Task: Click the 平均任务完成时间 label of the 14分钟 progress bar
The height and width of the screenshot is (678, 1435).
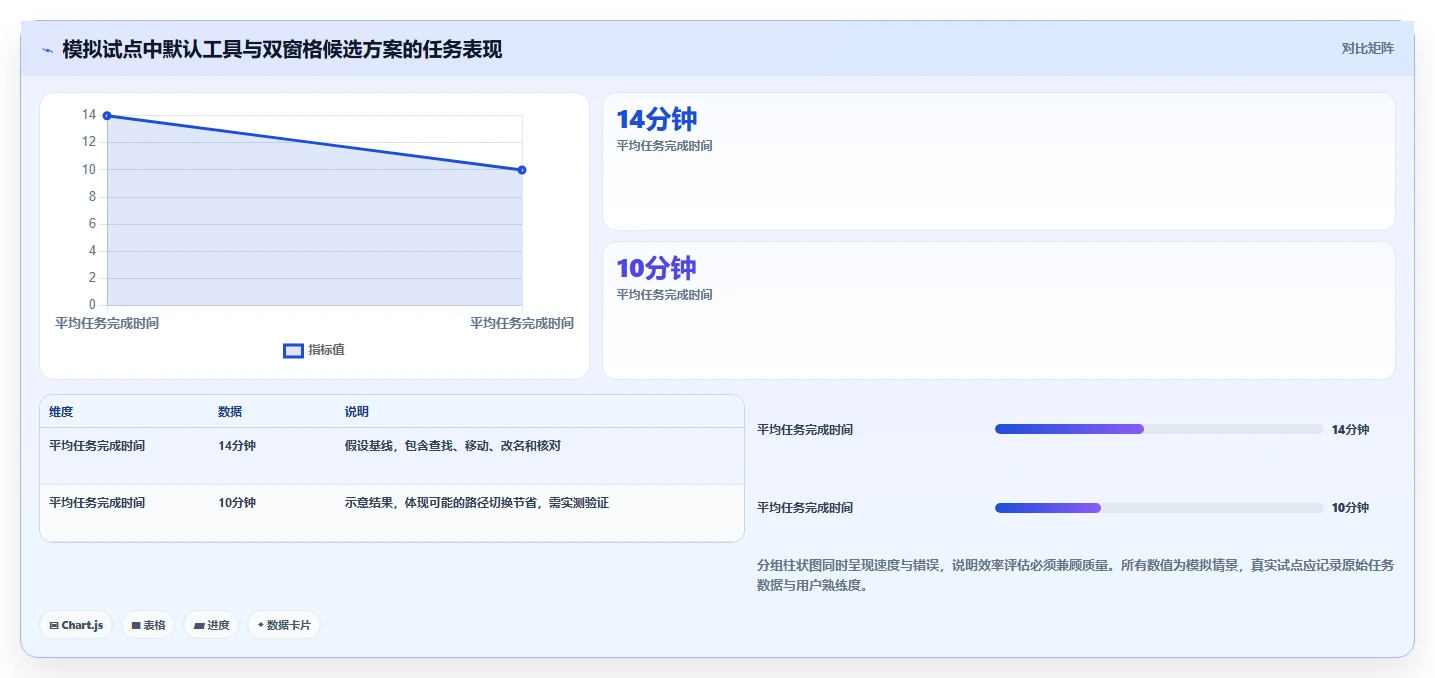Action: click(x=805, y=430)
